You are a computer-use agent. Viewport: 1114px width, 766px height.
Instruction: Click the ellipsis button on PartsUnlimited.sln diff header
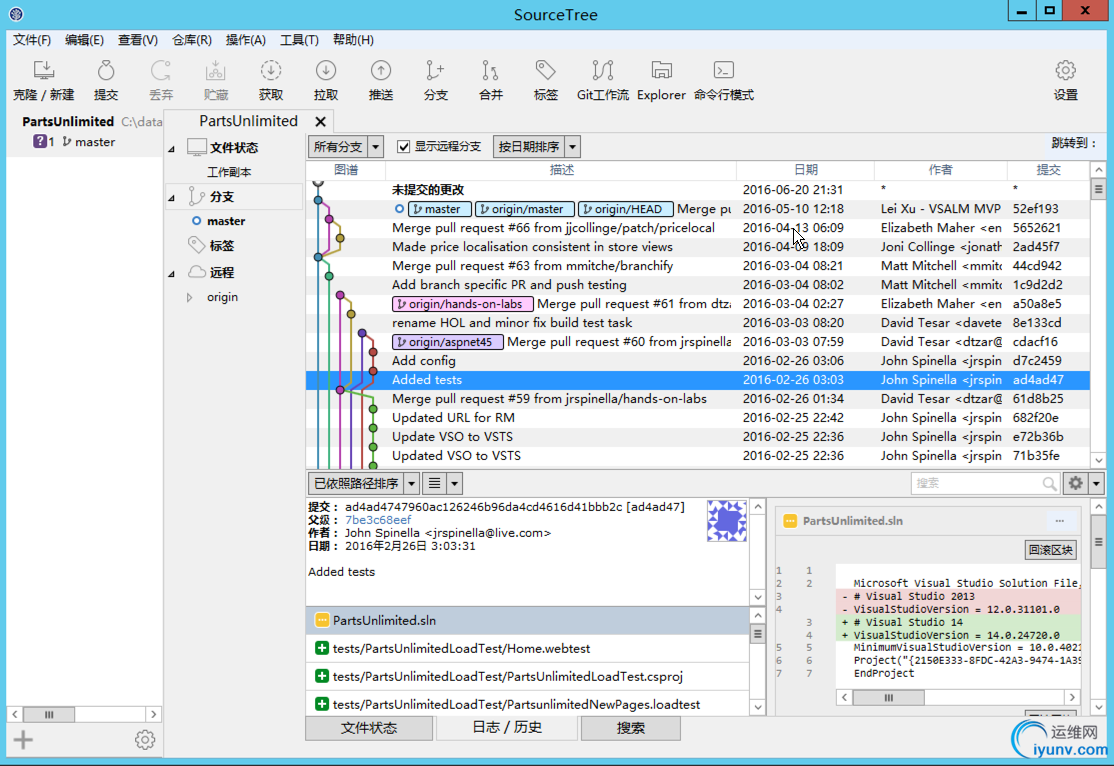pyautogui.click(x=1059, y=521)
